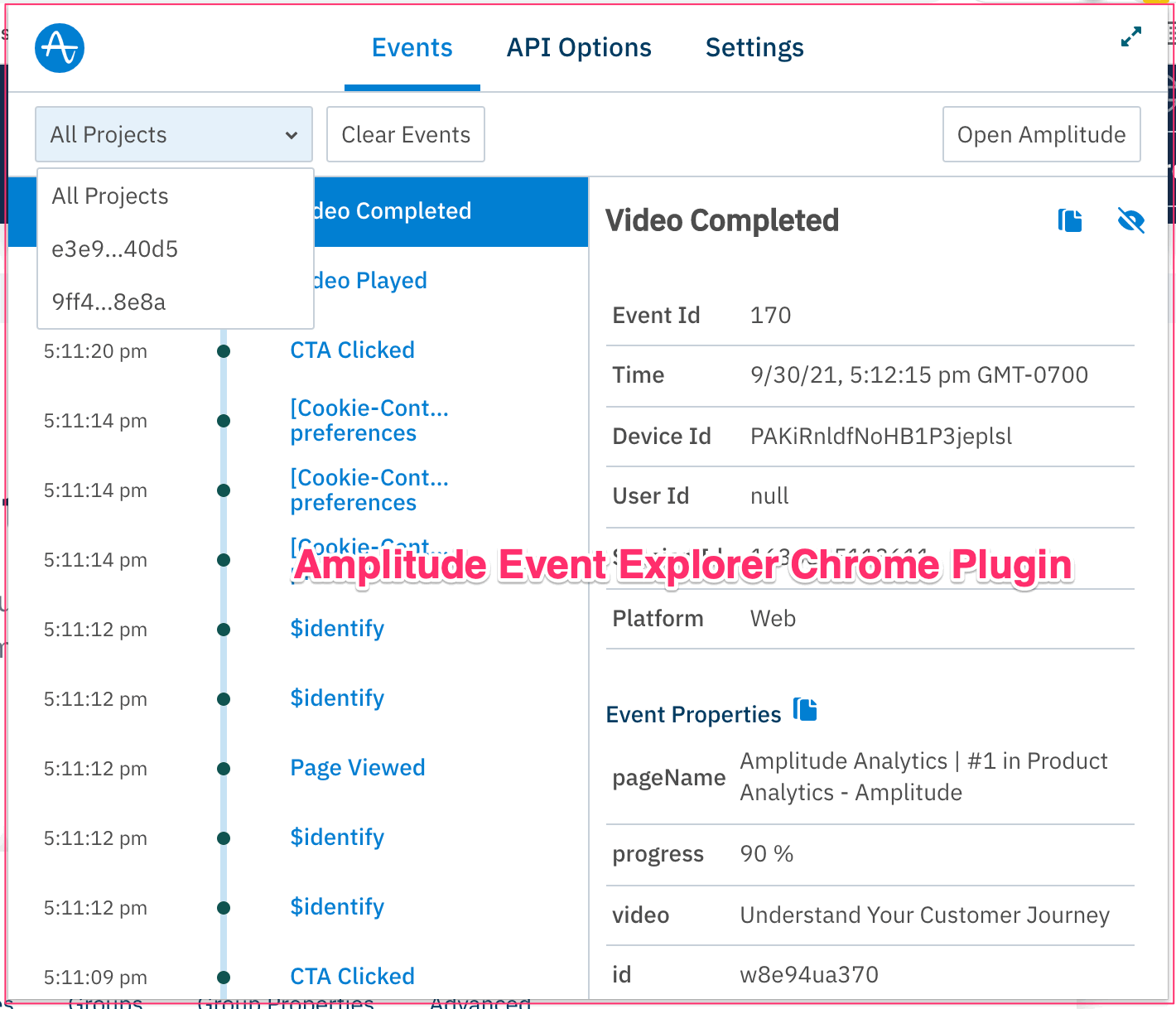Screen dimensions: 1176x1009
Task: Click the Event Properties heading
Action: (x=693, y=715)
